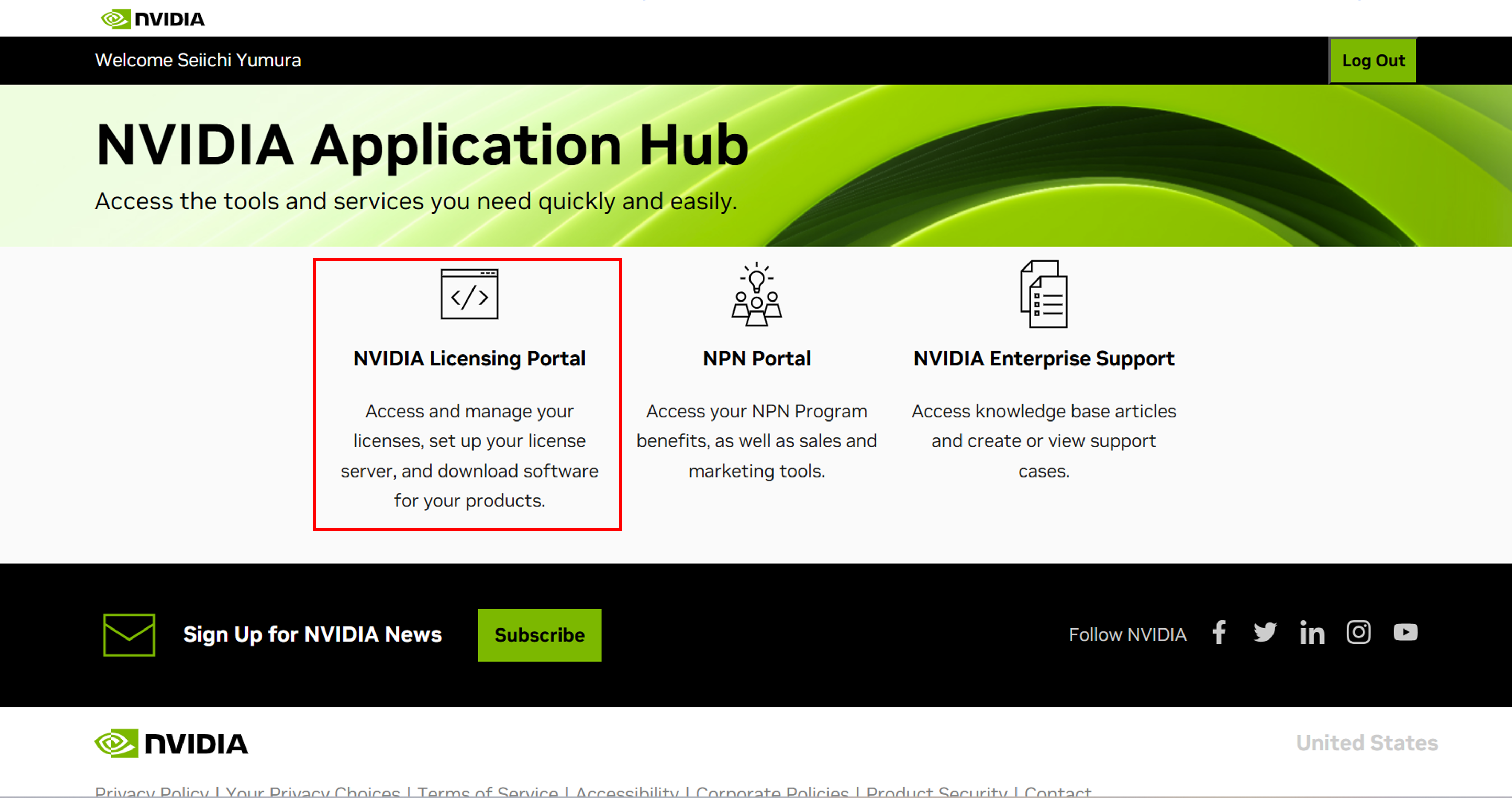
Task: Click the NVIDIA logo in the footer
Action: pyautogui.click(x=171, y=743)
